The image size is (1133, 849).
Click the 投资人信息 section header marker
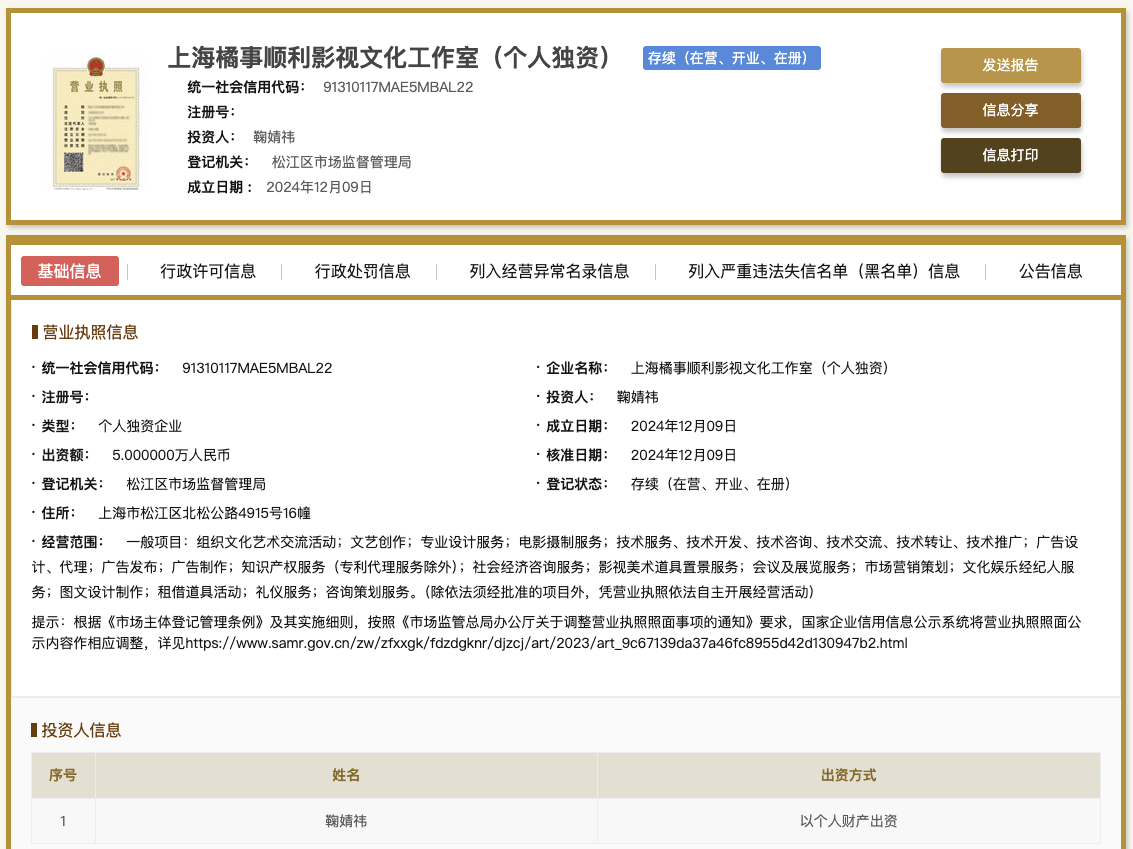tap(30, 730)
